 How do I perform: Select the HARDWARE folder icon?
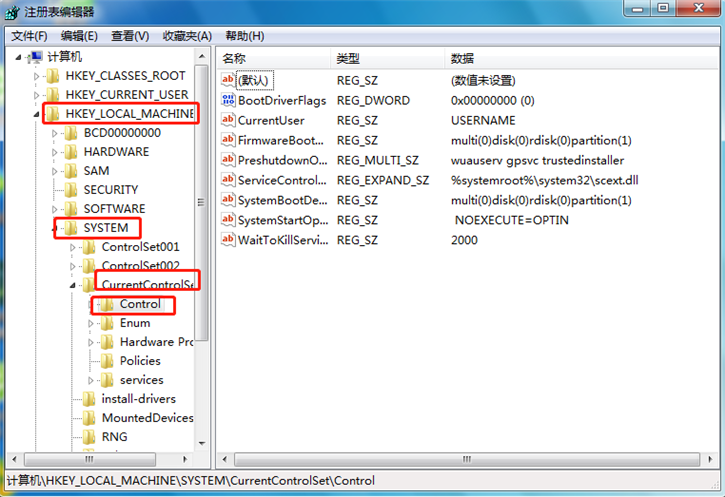pyautogui.click(x=70, y=152)
